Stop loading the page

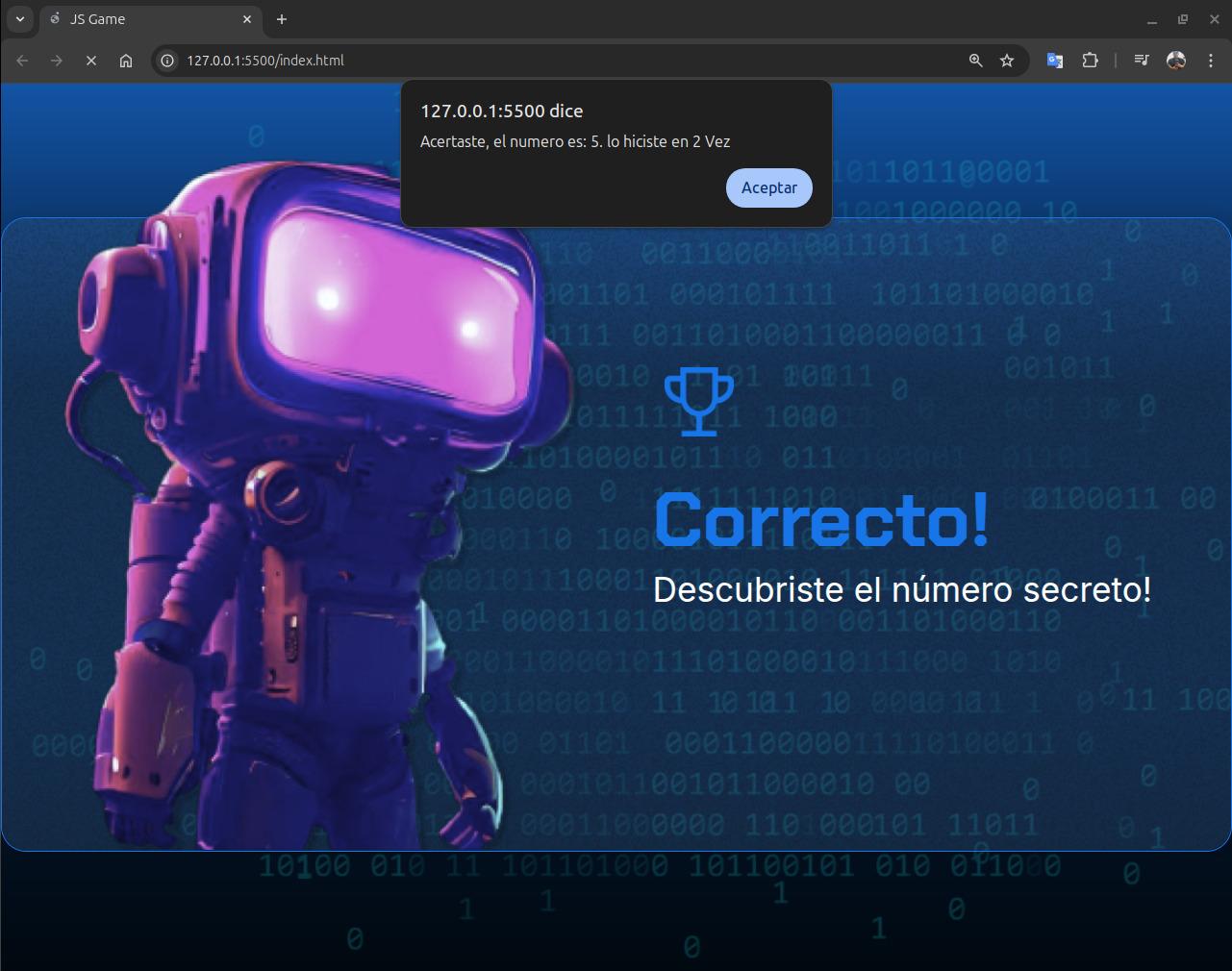click(x=91, y=61)
